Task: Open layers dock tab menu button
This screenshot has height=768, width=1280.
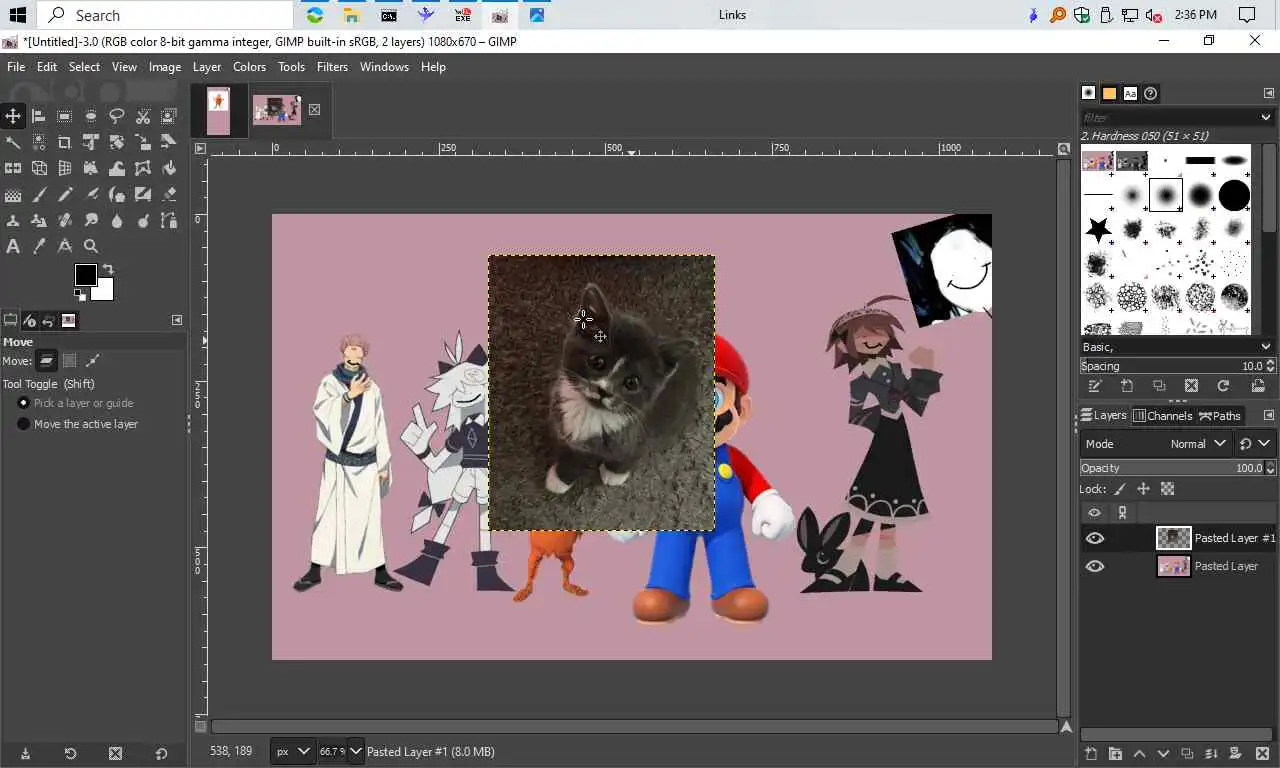Action: coord(1269,415)
